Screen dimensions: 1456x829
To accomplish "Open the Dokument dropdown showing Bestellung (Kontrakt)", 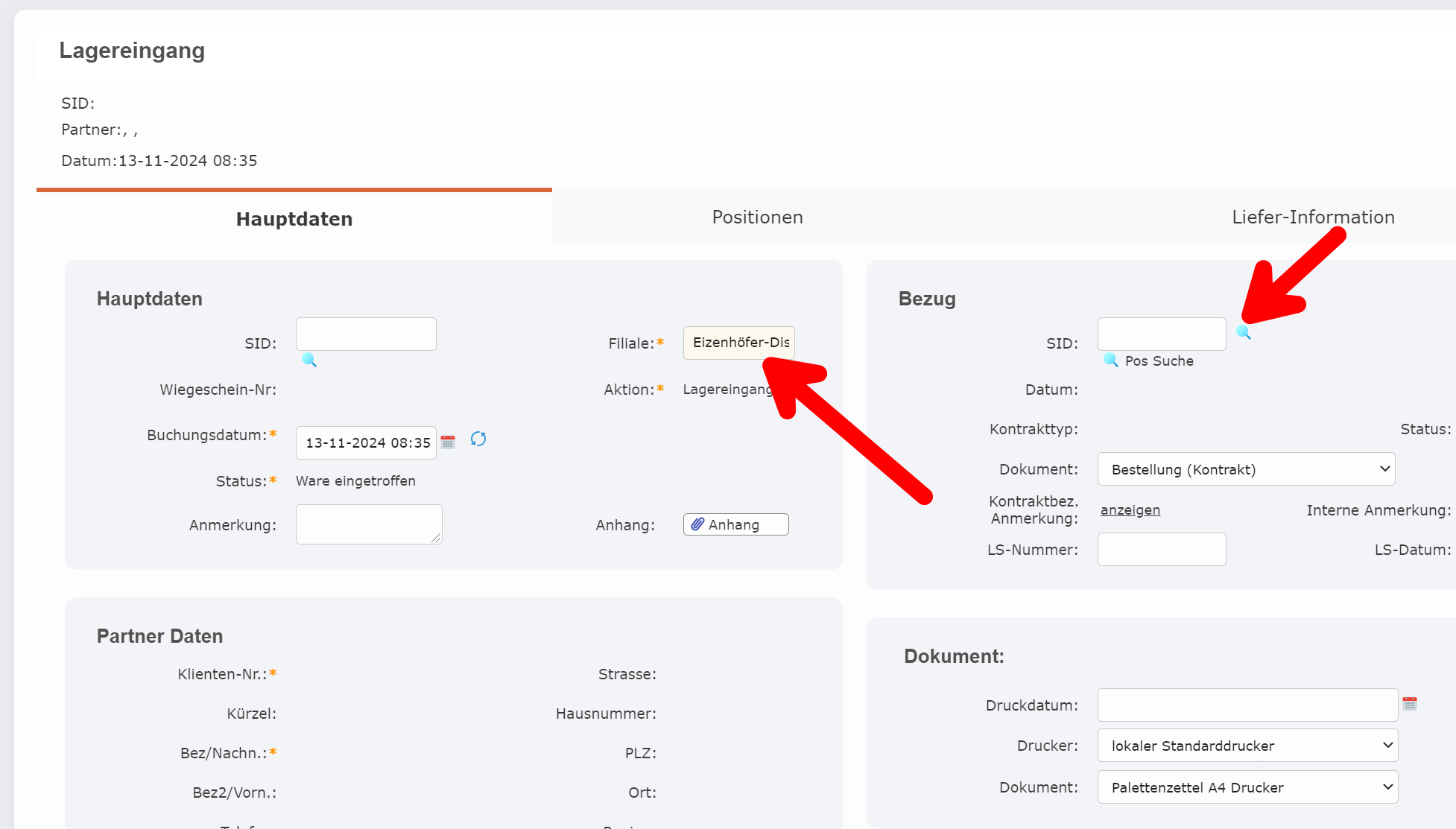I will [x=1245, y=469].
